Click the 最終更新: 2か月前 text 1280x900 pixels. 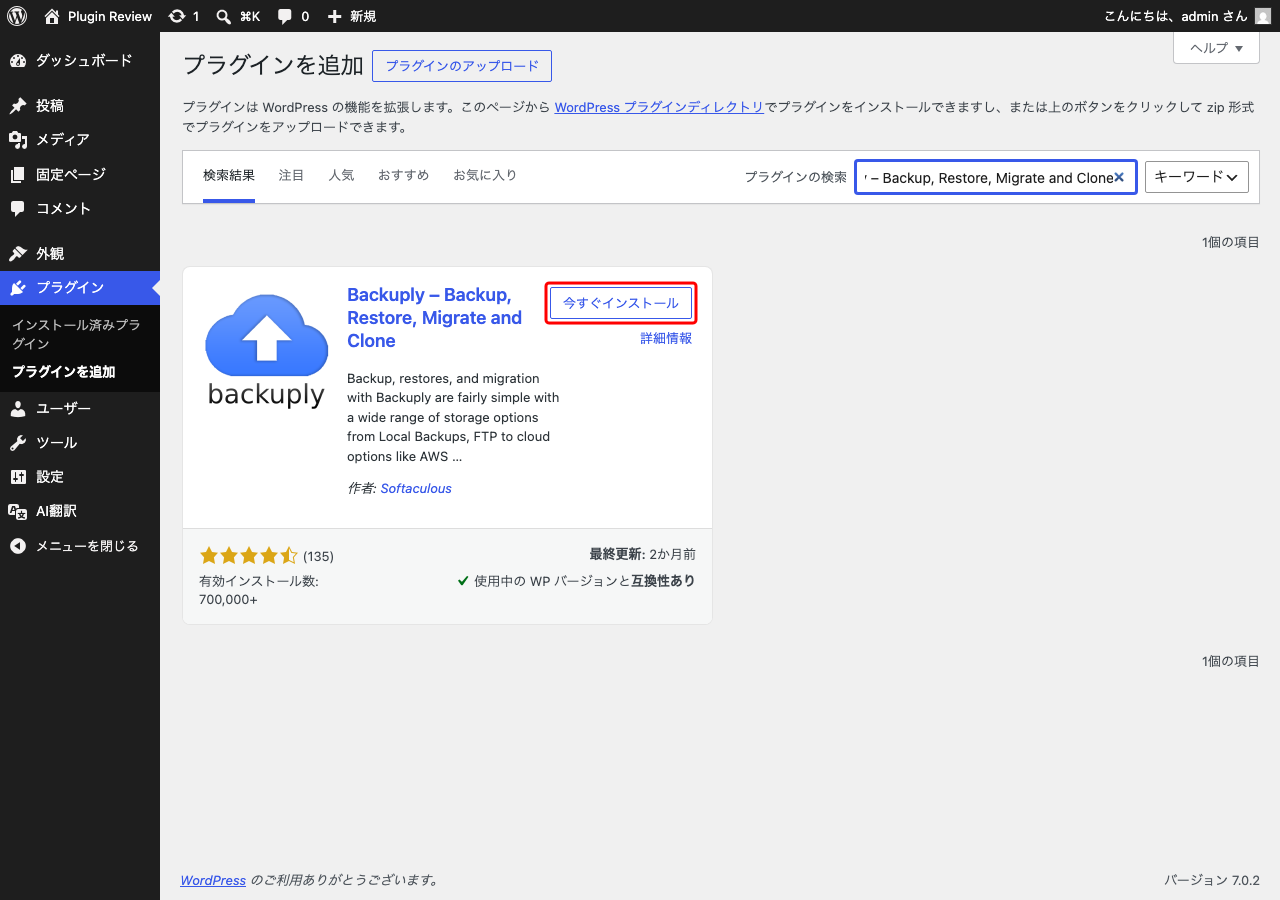pyautogui.click(x=643, y=554)
